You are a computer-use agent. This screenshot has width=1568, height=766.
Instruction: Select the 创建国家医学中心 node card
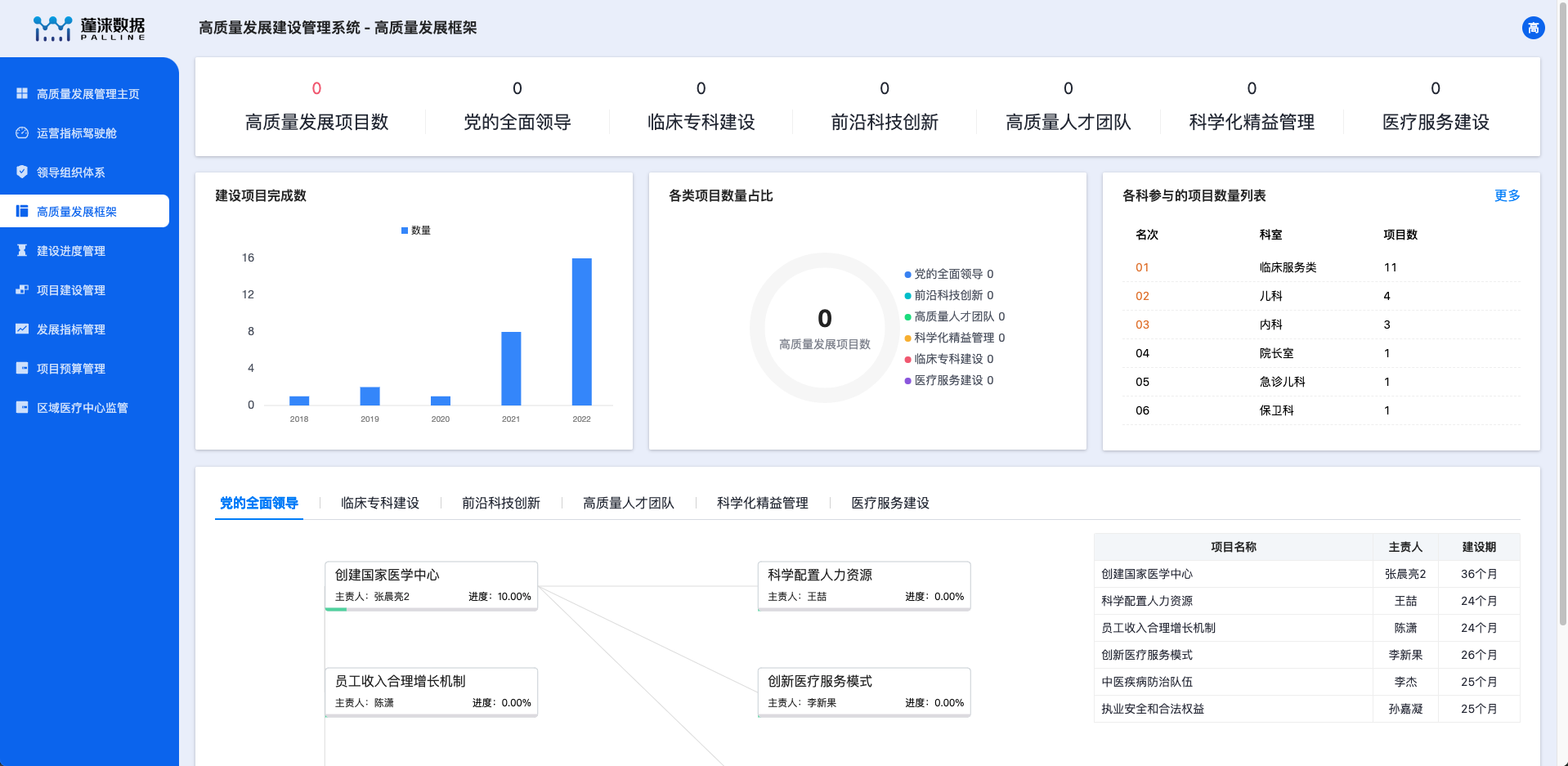tap(432, 585)
